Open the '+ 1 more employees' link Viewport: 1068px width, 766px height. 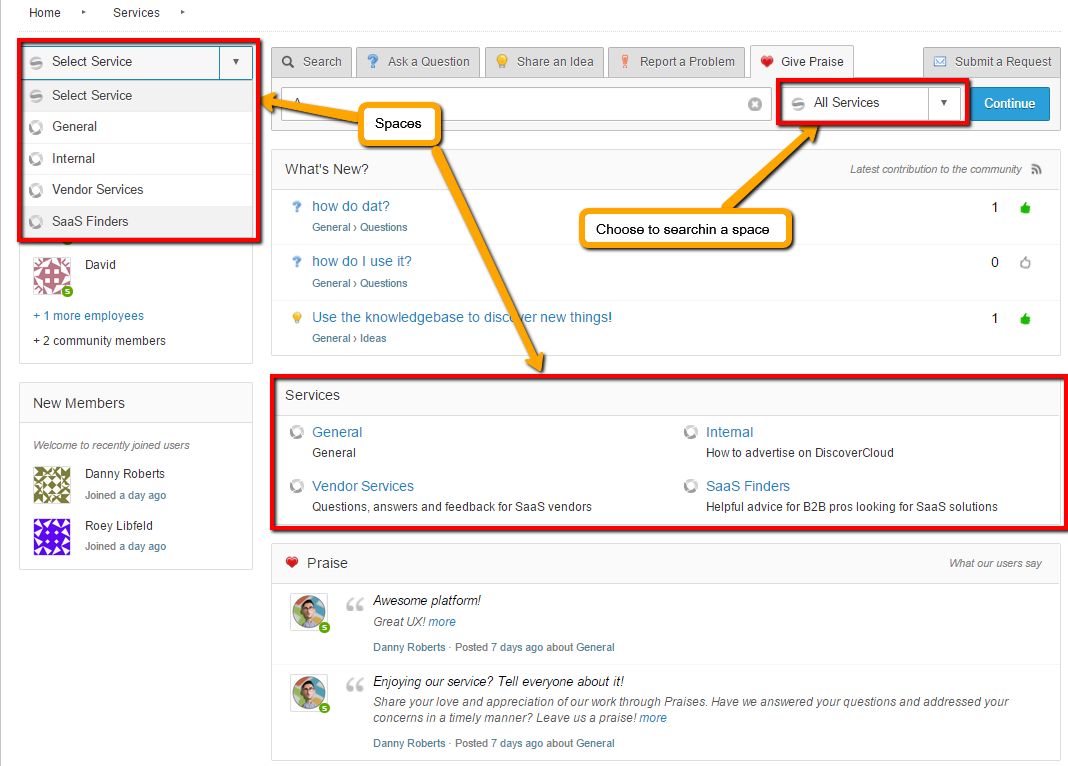point(88,316)
